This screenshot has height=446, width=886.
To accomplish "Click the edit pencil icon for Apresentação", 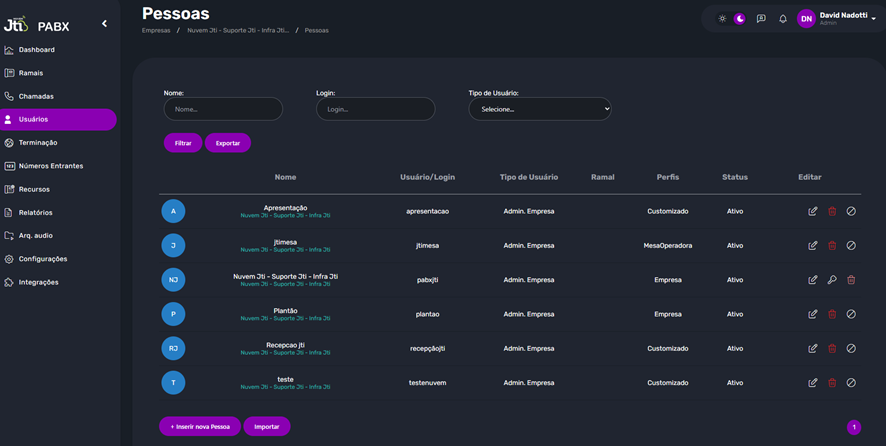I will point(813,211).
